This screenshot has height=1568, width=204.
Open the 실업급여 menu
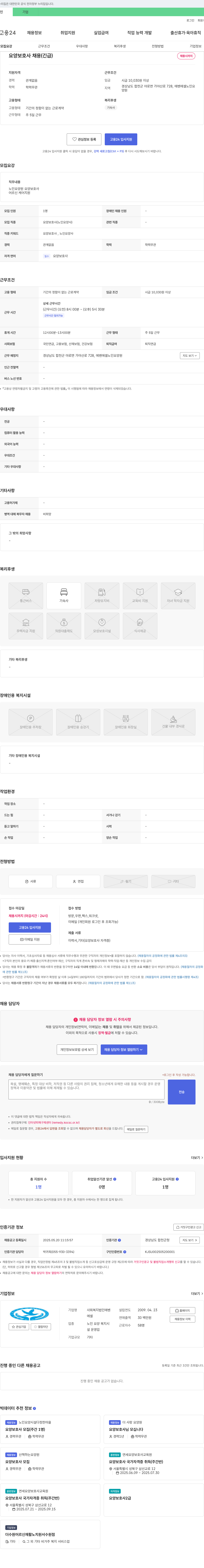pos(101,33)
